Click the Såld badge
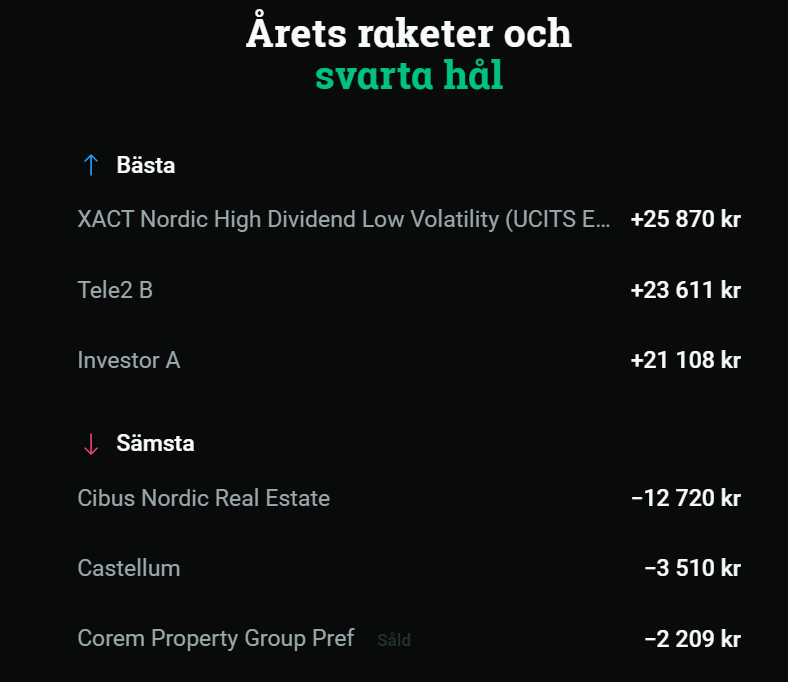The width and height of the screenshot is (788, 682). pyautogui.click(x=394, y=640)
